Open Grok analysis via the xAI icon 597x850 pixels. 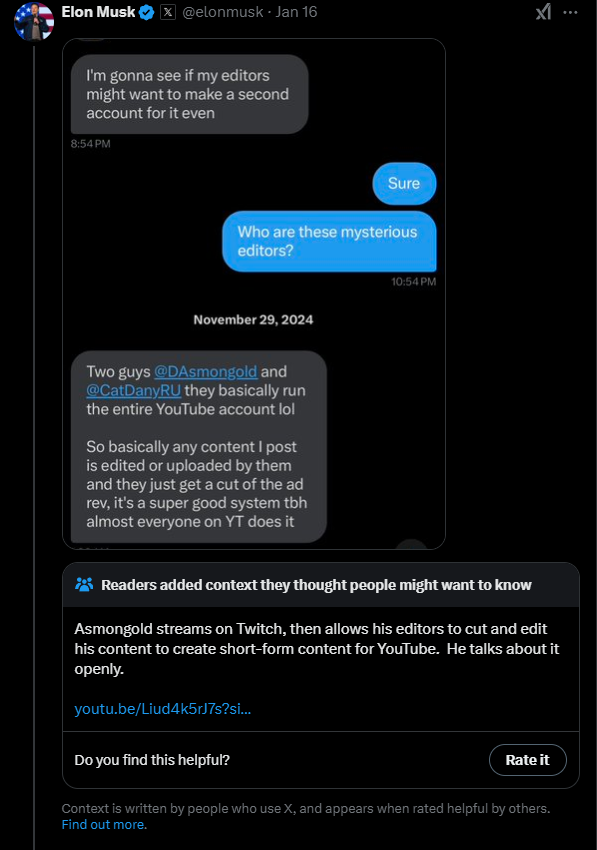pyautogui.click(x=543, y=11)
